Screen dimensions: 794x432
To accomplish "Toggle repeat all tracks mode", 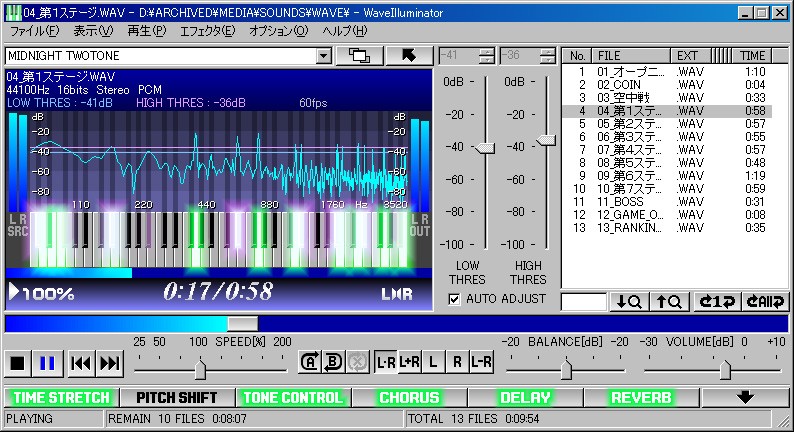I will click(x=757, y=301).
